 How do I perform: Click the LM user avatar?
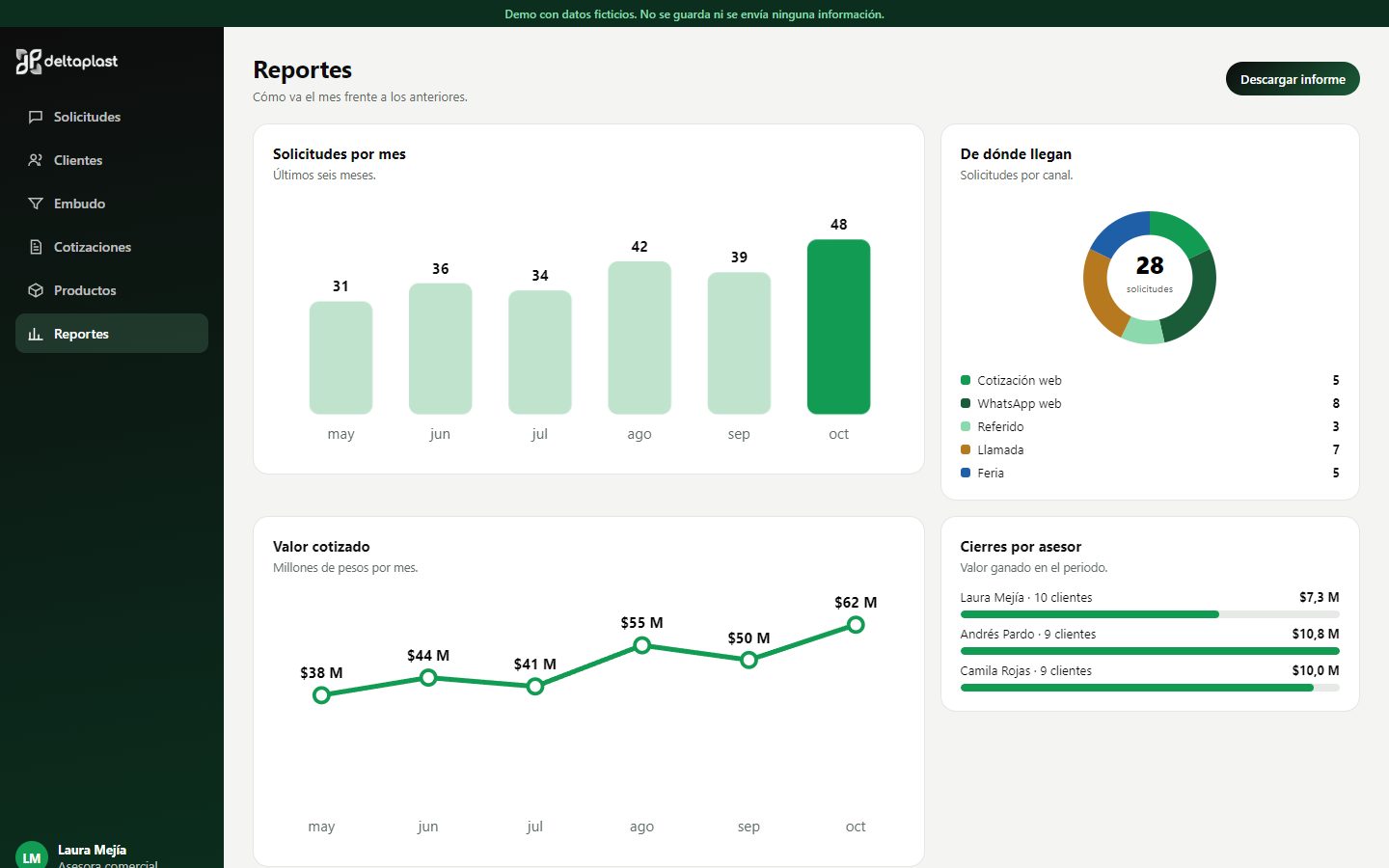click(x=32, y=856)
